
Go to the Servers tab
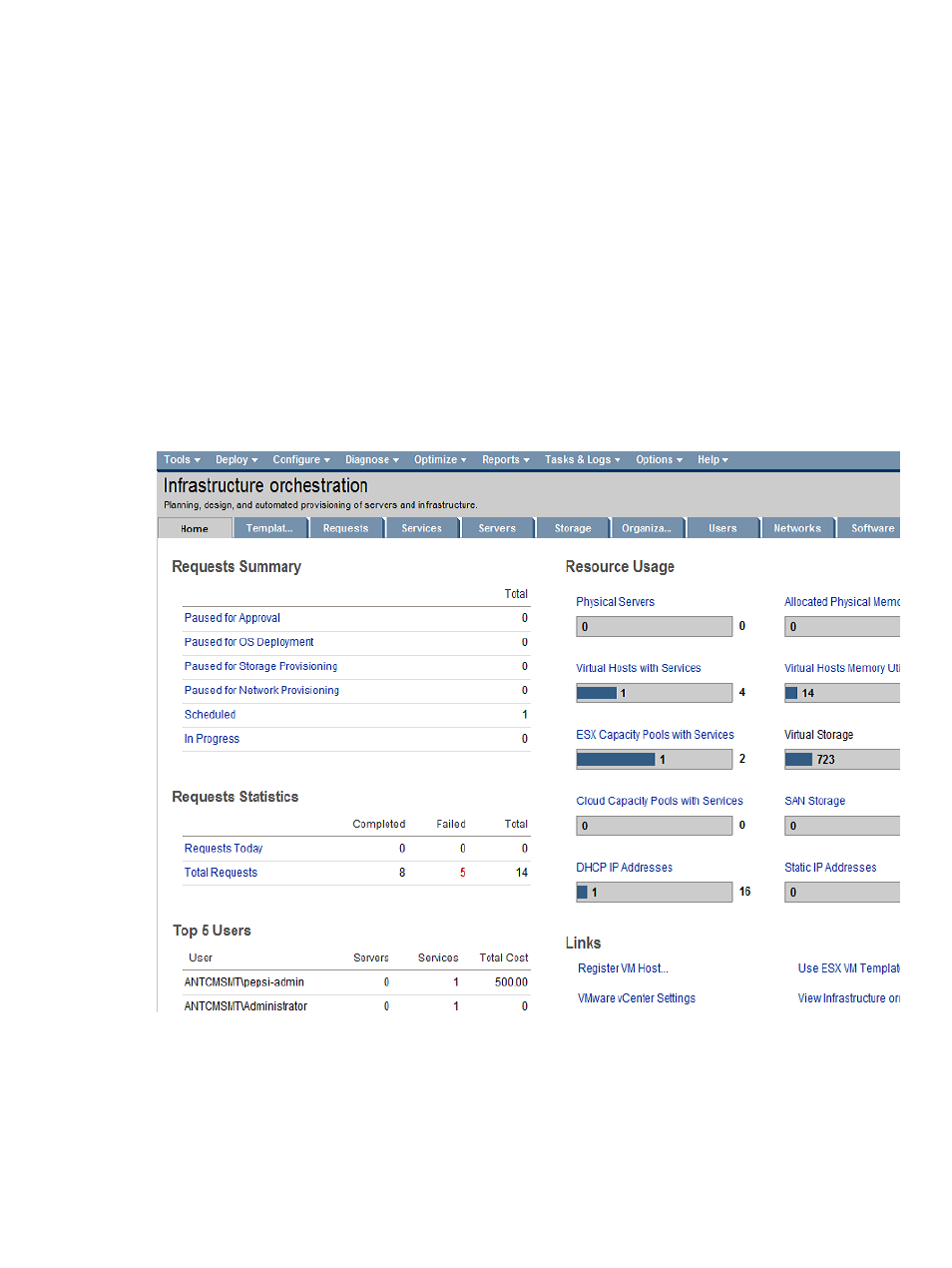pyautogui.click(x=498, y=528)
